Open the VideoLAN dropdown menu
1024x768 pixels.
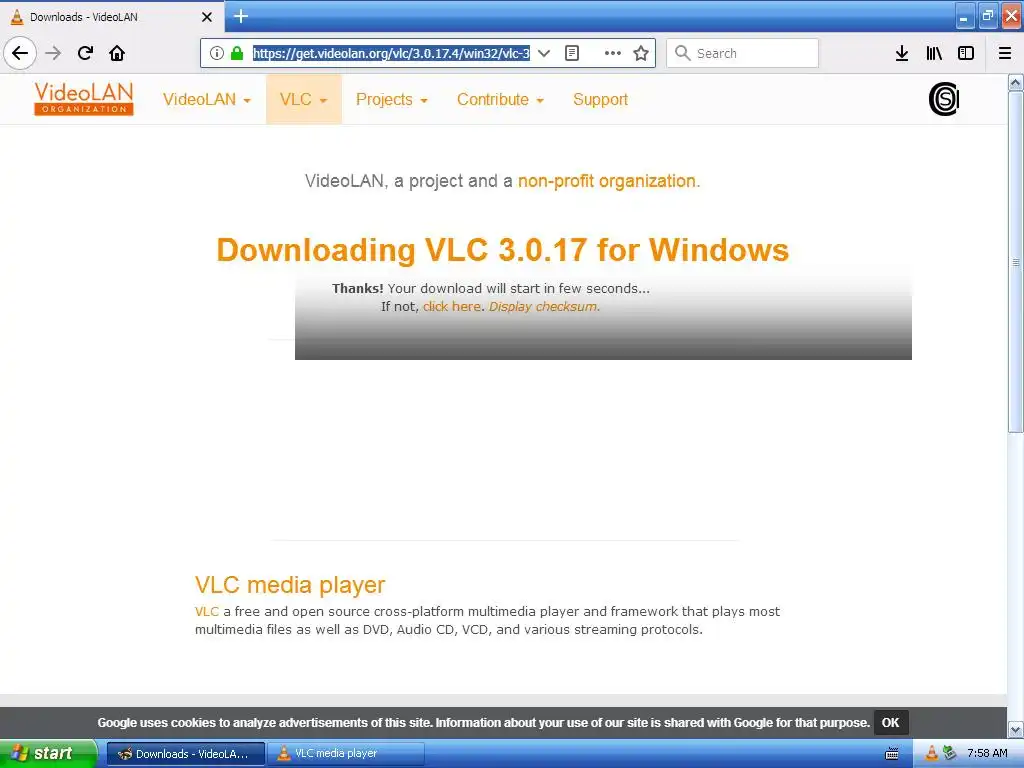click(206, 99)
